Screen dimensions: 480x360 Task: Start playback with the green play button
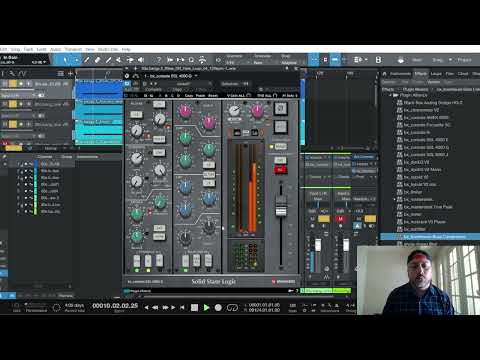[x=206, y=307]
